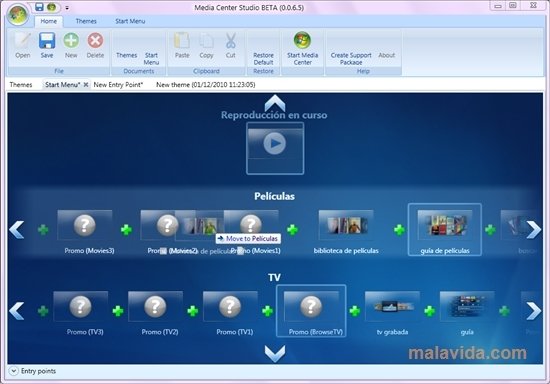Click green plus before guía de películas

[399, 230]
